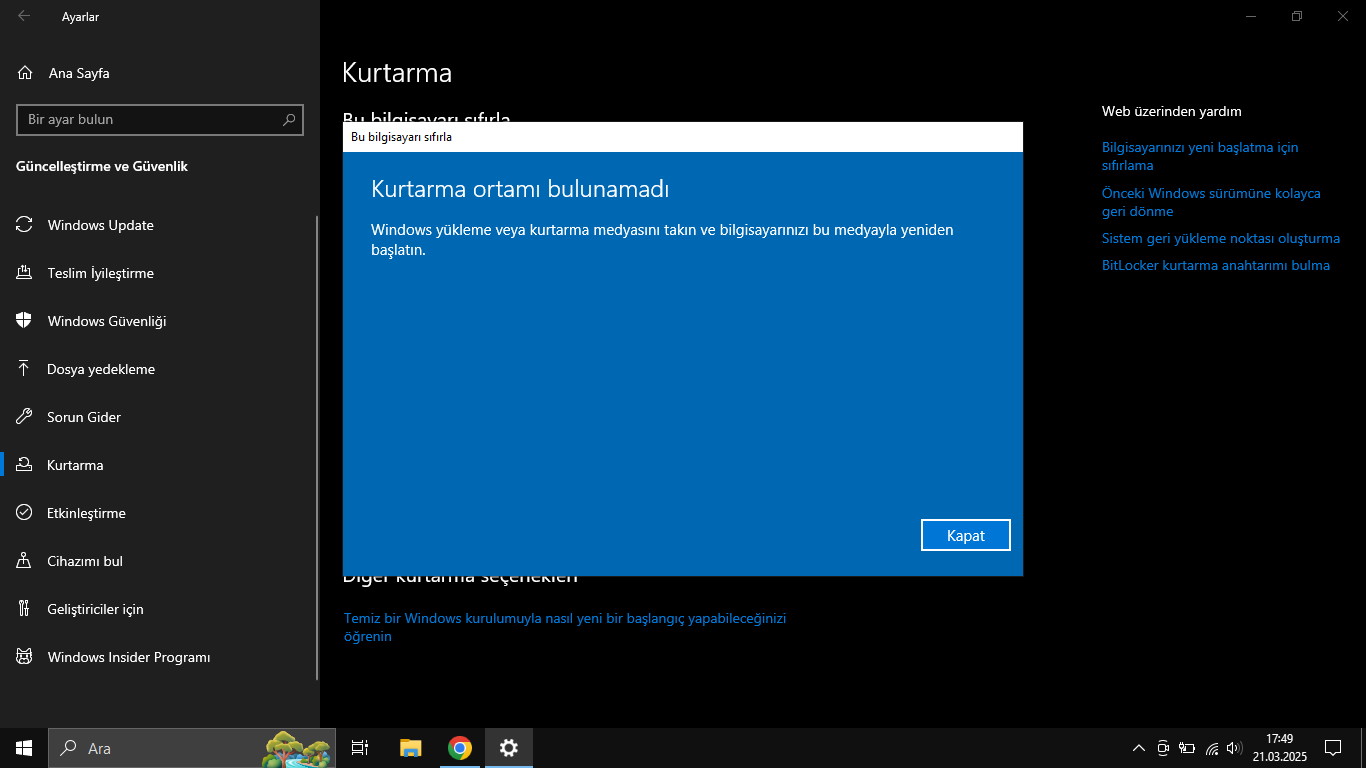Open 'Önceki Windows sürümüne kolayca geri dönme' link
1366x768 pixels.
coord(1211,202)
